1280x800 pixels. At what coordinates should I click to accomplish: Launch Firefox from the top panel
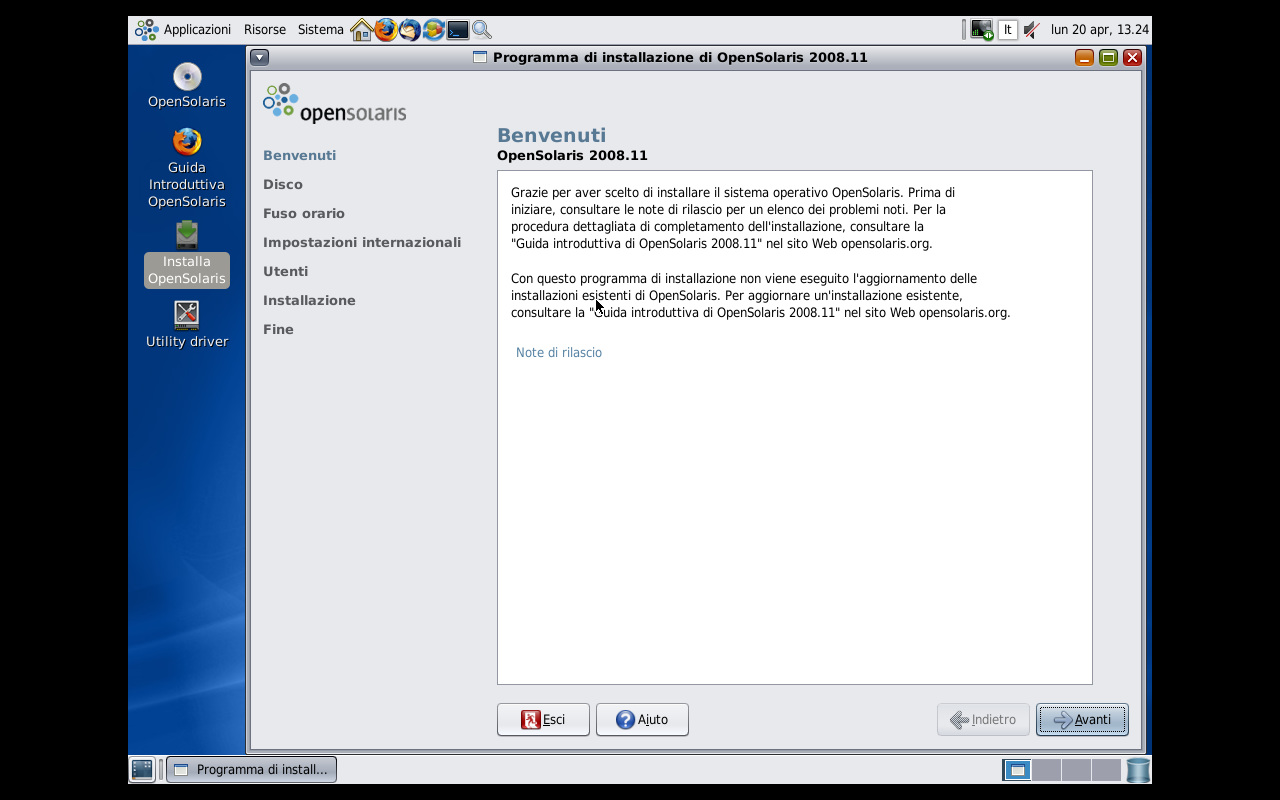[386, 30]
